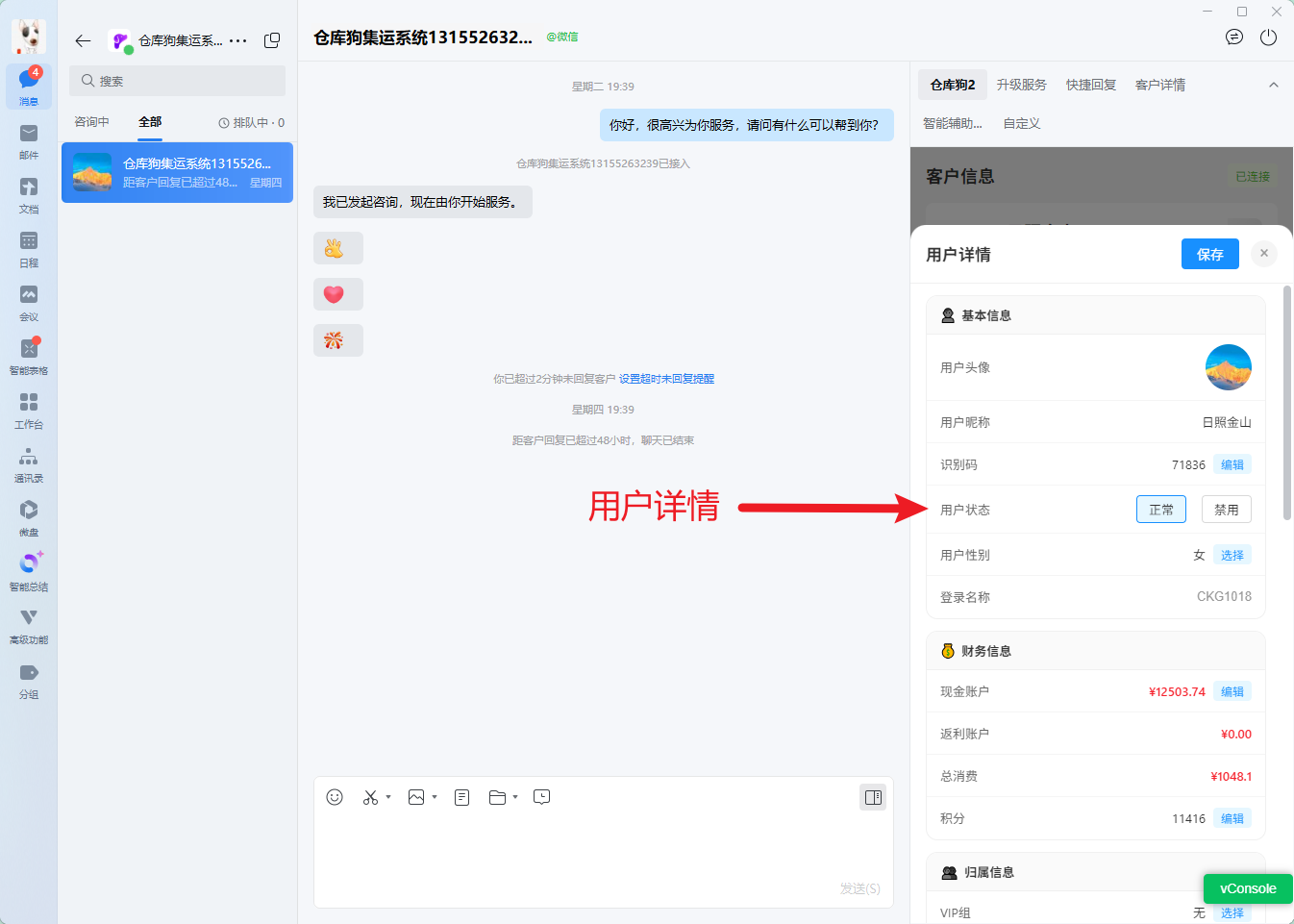Edit the 识别码 value
Image resolution: width=1294 pixels, height=924 pixels.
1232,464
